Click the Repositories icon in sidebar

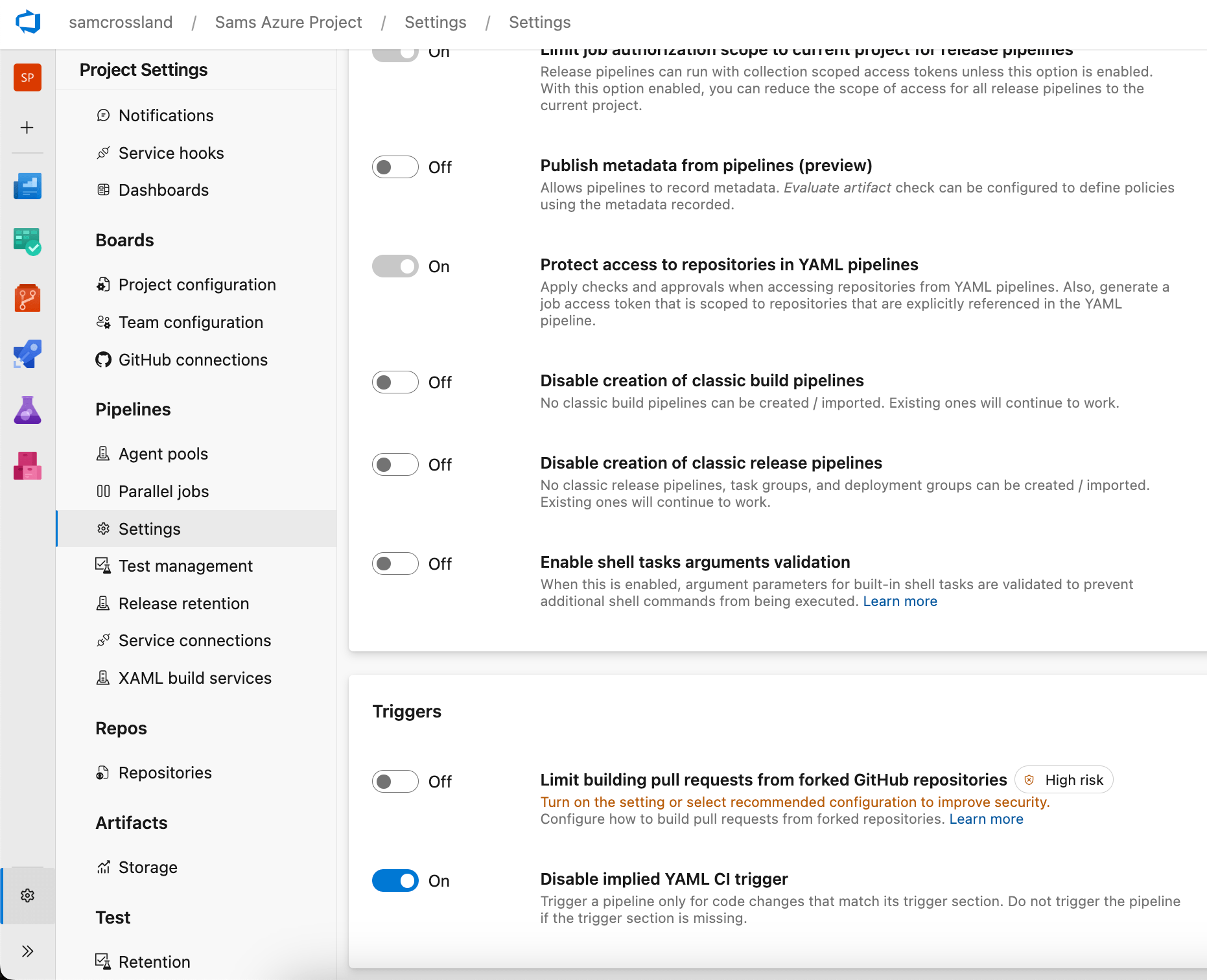pos(103,773)
